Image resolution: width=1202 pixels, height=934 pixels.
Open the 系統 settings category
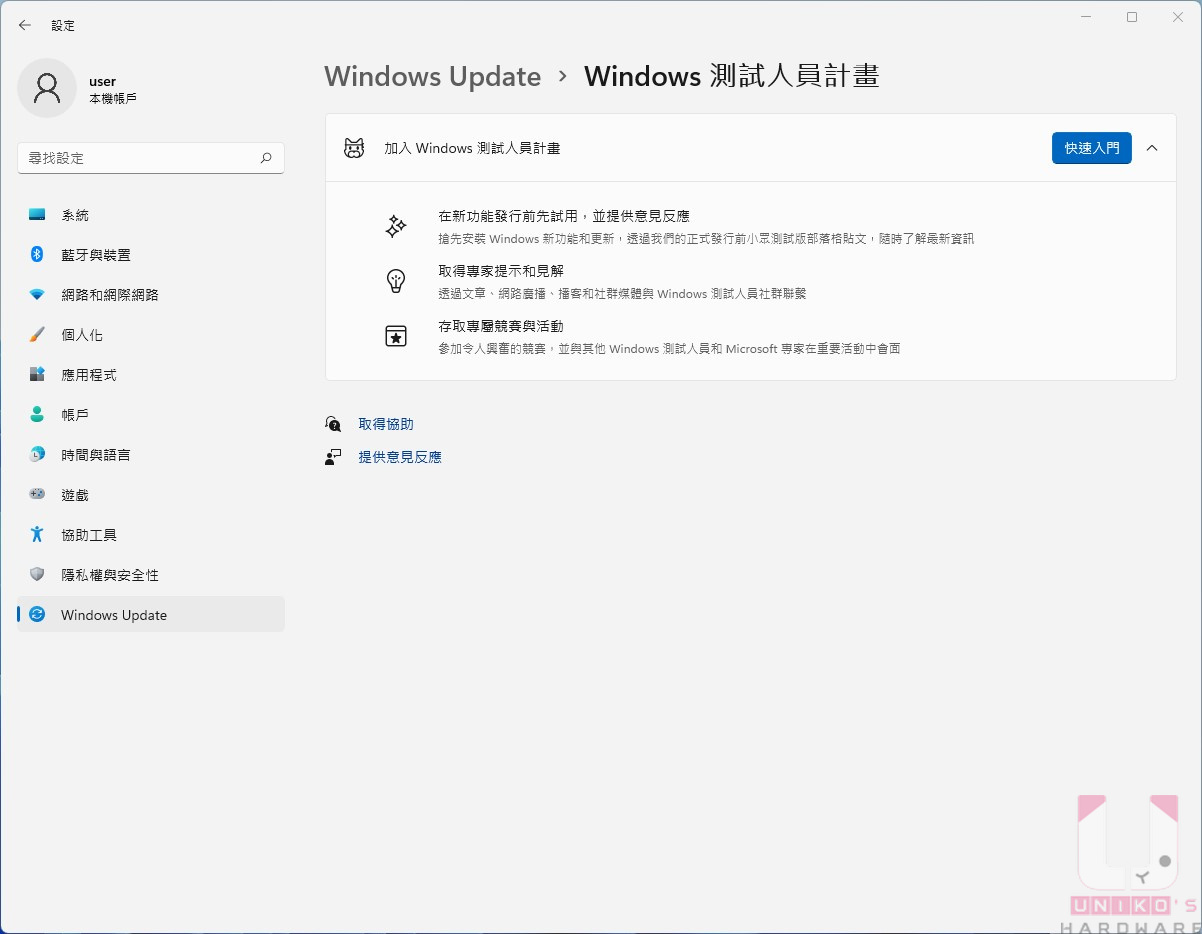pos(151,215)
